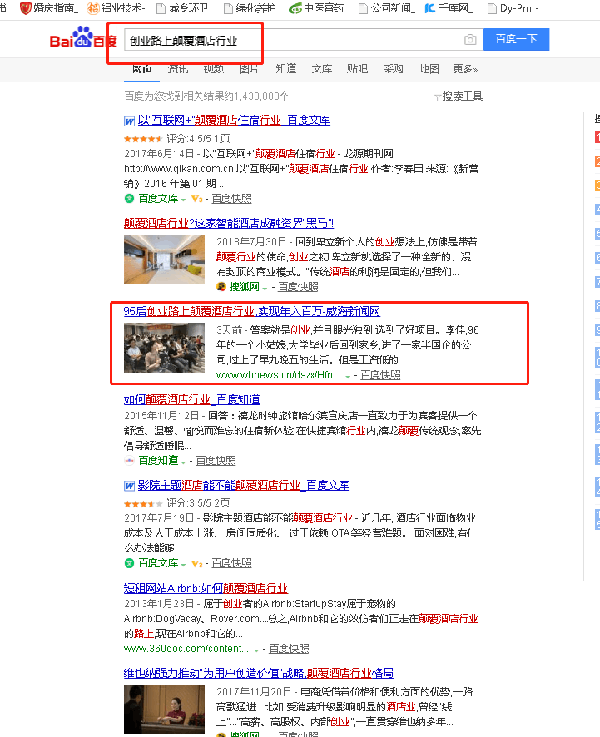Open result 影院主题酒店能不能颠覆酒店行业
Screen dimensions: 600x737
[x=243, y=486]
